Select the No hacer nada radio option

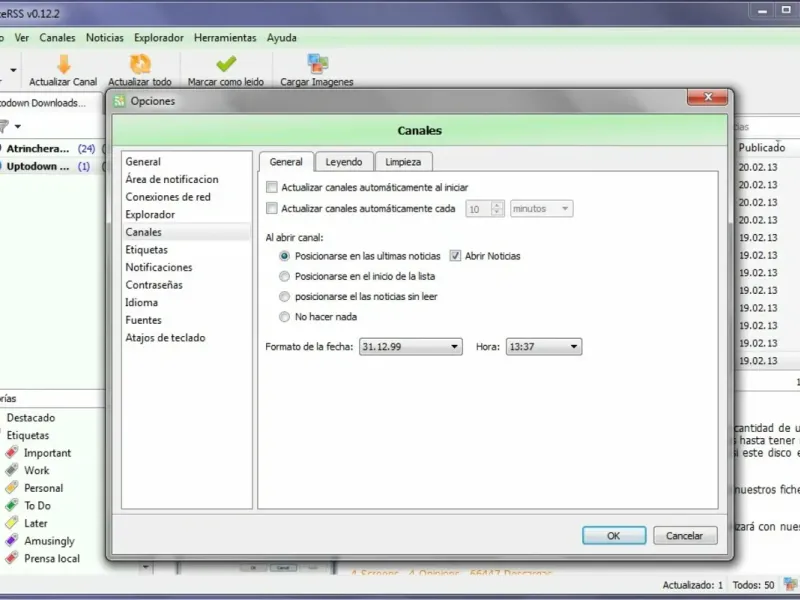[x=284, y=317]
